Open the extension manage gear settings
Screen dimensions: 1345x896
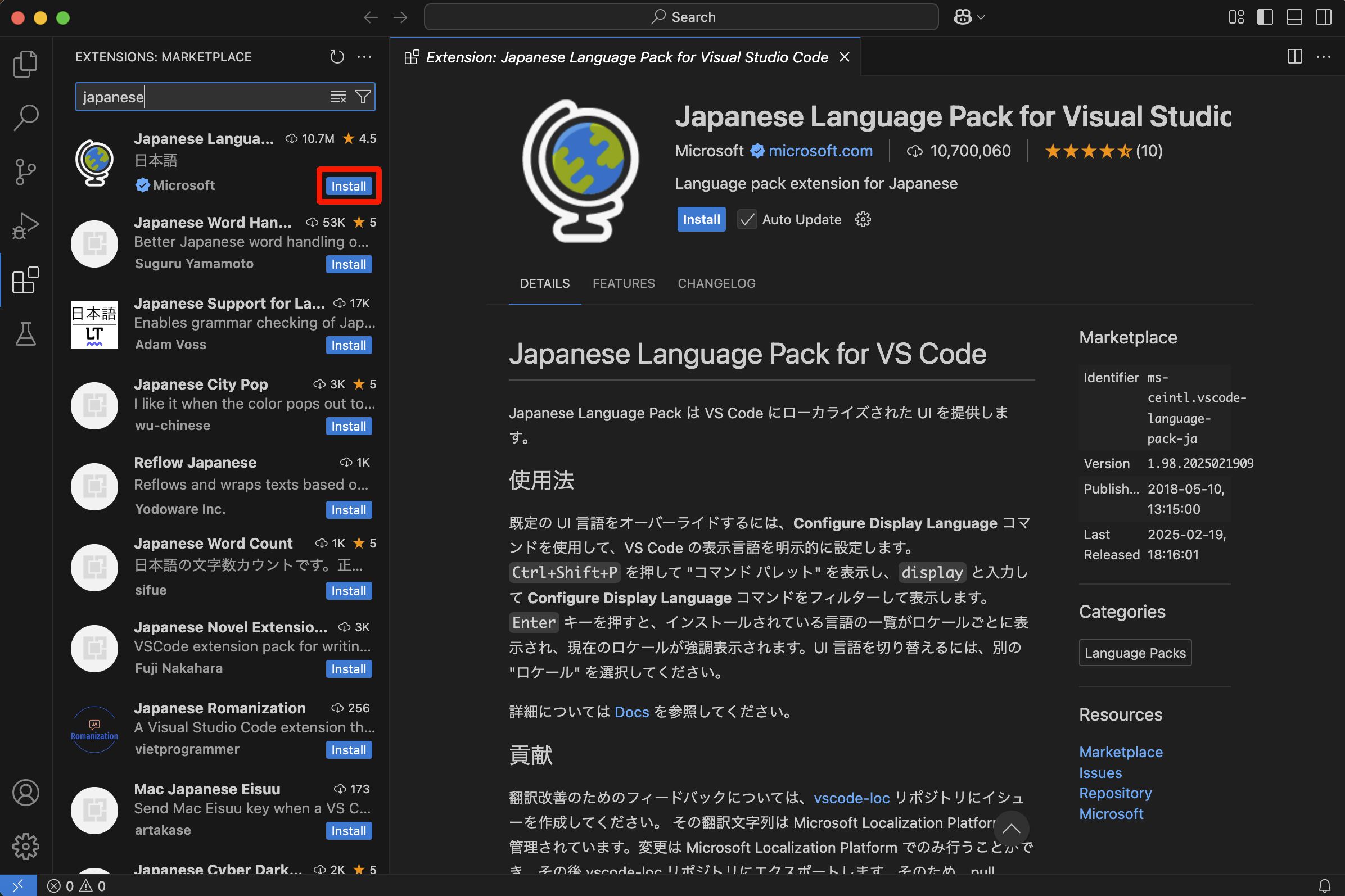click(x=863, y=219)
